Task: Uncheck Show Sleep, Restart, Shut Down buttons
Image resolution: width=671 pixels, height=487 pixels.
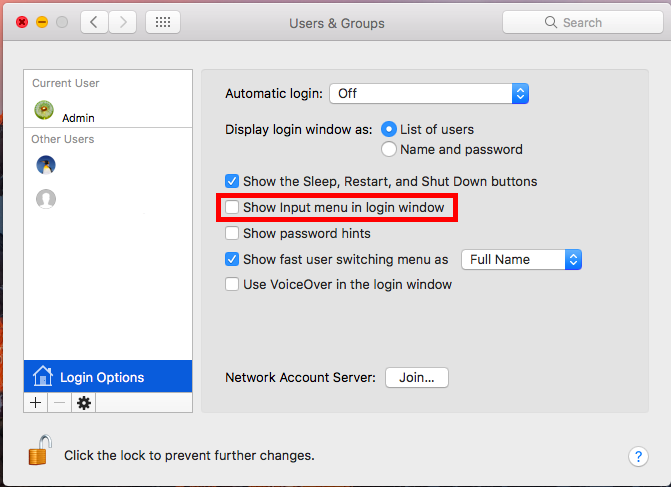Action: pos(232,182)
